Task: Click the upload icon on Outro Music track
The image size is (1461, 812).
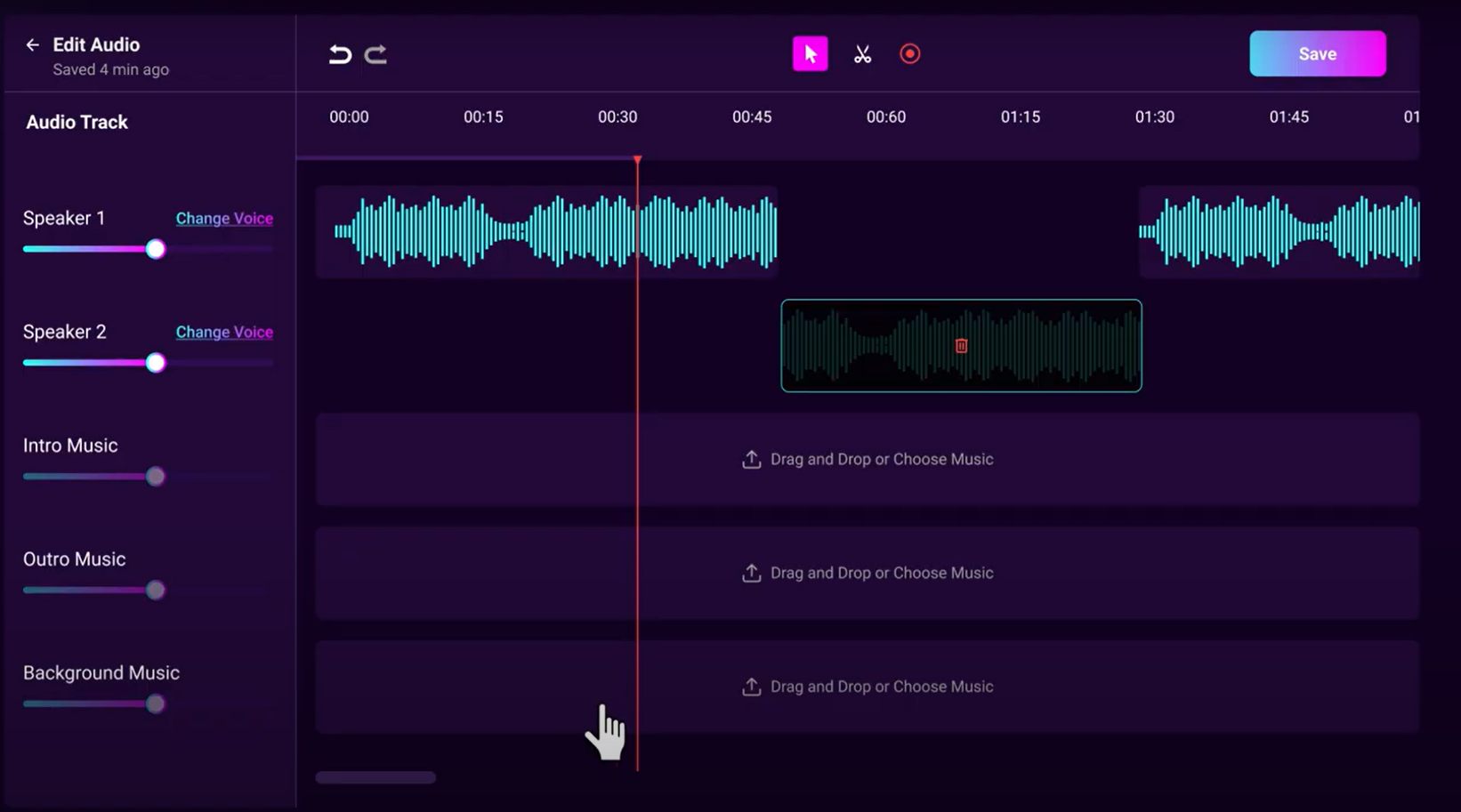Action: [x=753, y=573]
